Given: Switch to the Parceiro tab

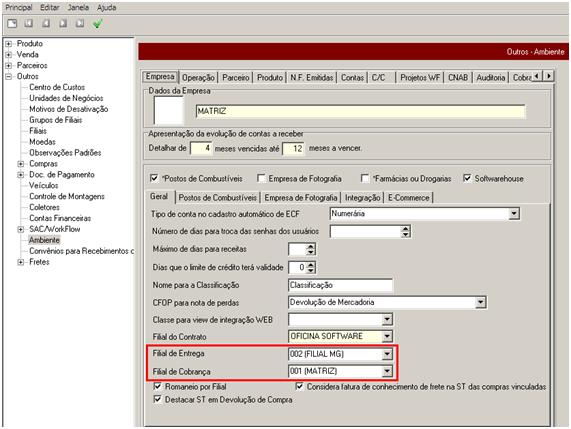Looking at the screenshot, I should point(236,78).
